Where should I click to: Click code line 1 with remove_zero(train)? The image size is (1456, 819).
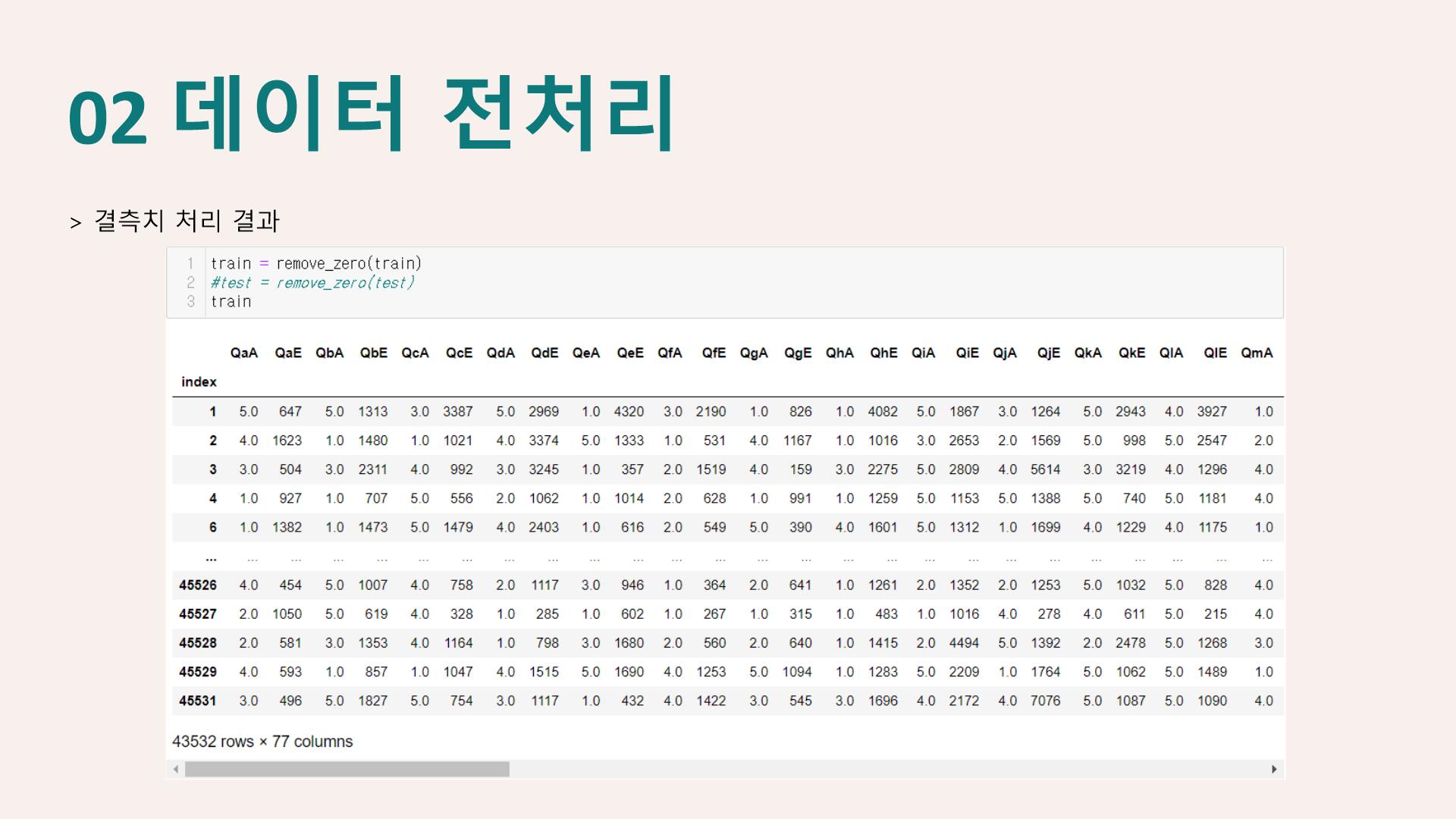tap(315, 263)
